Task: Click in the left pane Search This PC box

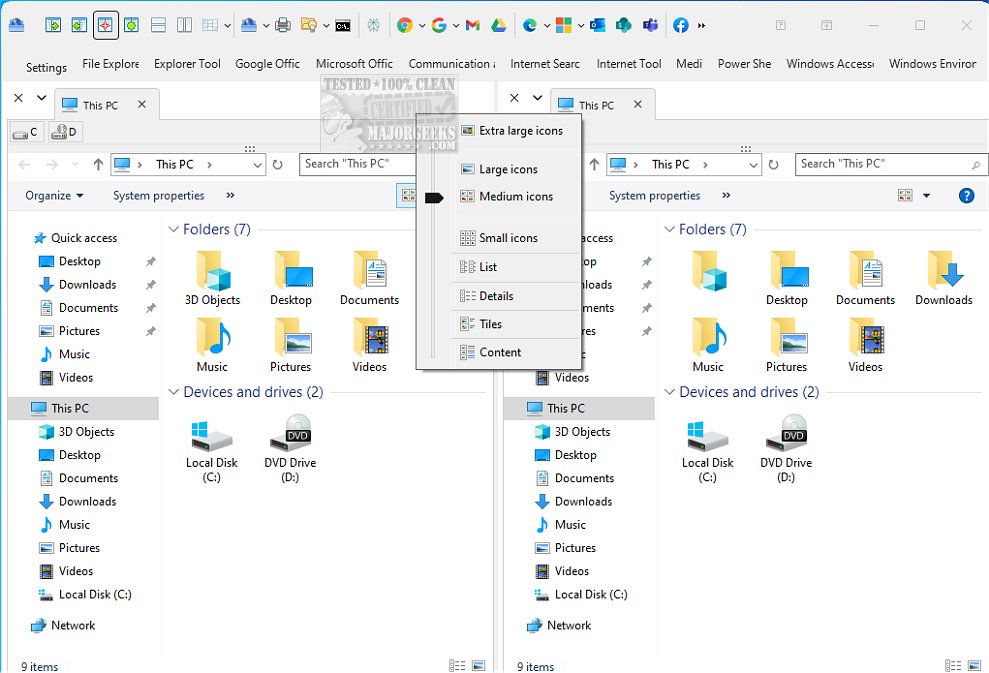Action: point(358,164)
